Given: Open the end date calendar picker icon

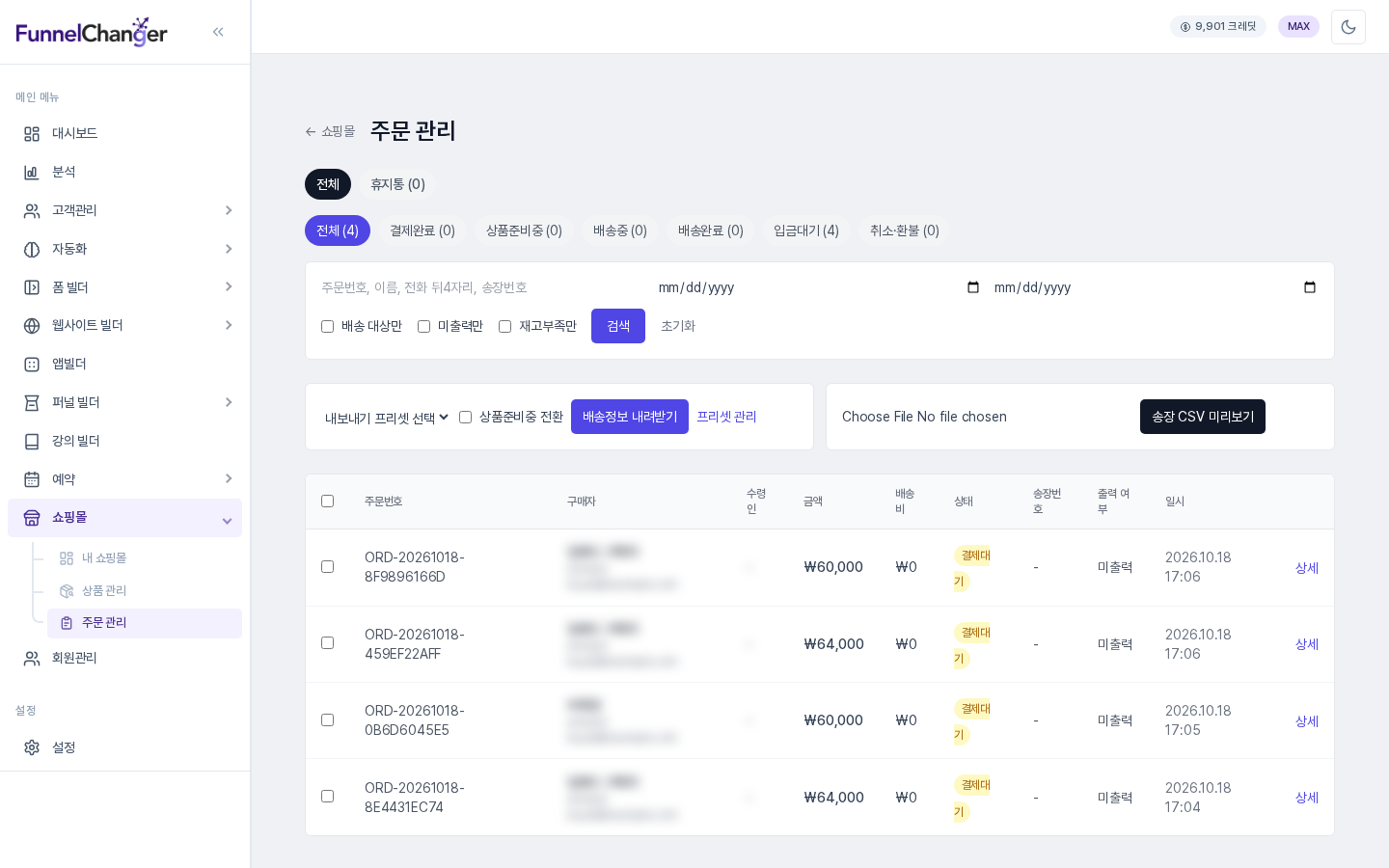Looking at the screenshot, I should [x=1309, y=287].
